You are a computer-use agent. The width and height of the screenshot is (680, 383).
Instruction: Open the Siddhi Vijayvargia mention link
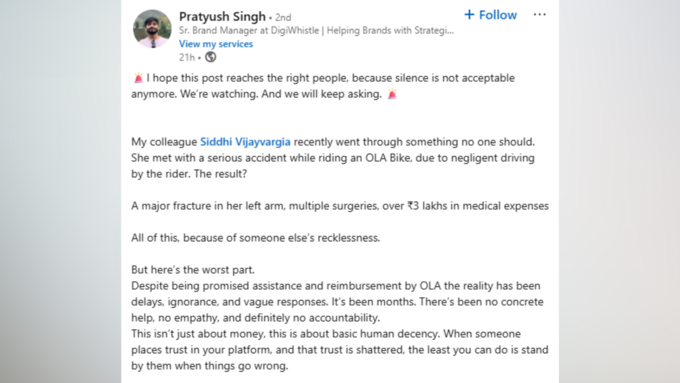pos(245,142)
